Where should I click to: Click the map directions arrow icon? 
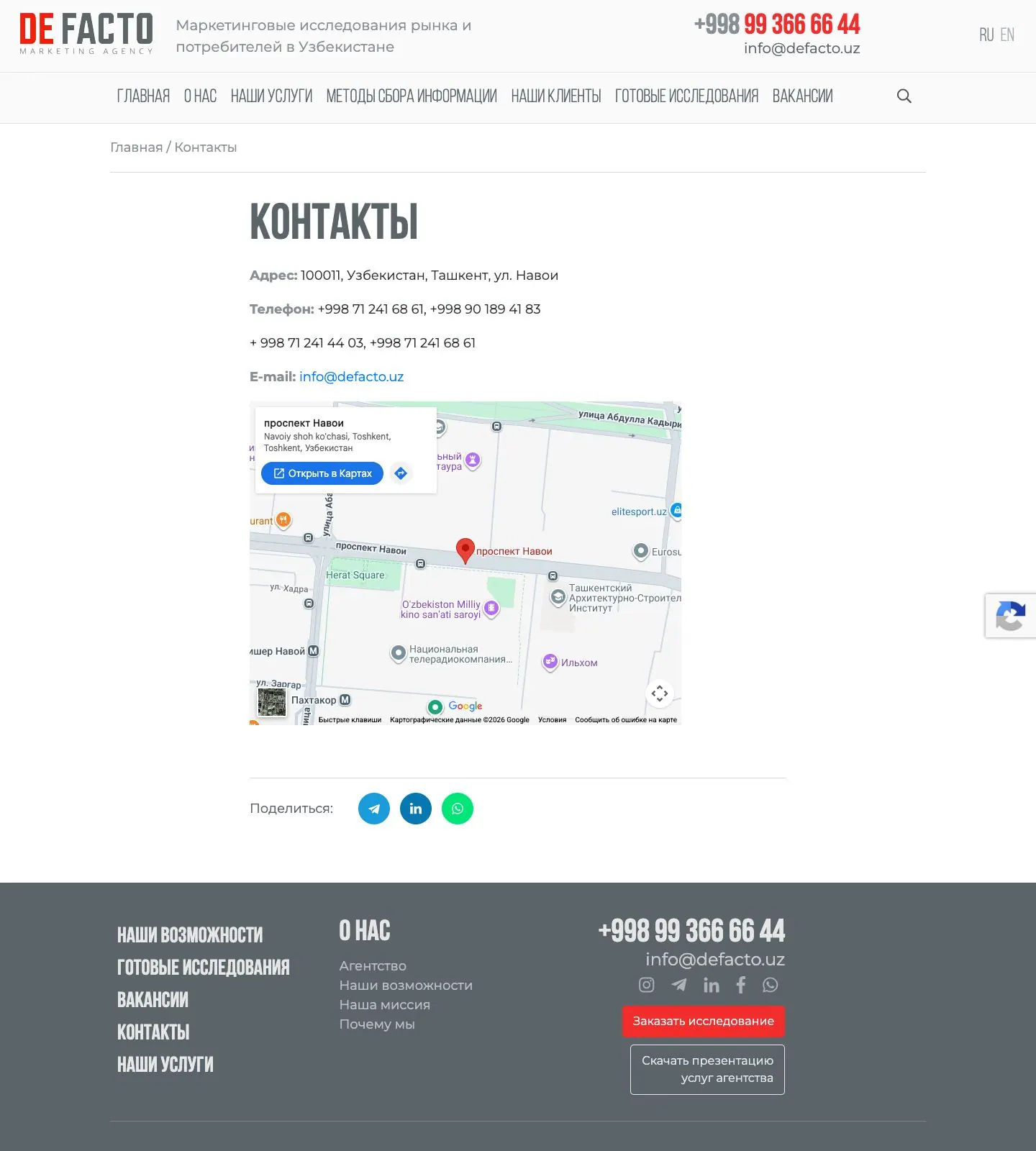click(401, 473)
